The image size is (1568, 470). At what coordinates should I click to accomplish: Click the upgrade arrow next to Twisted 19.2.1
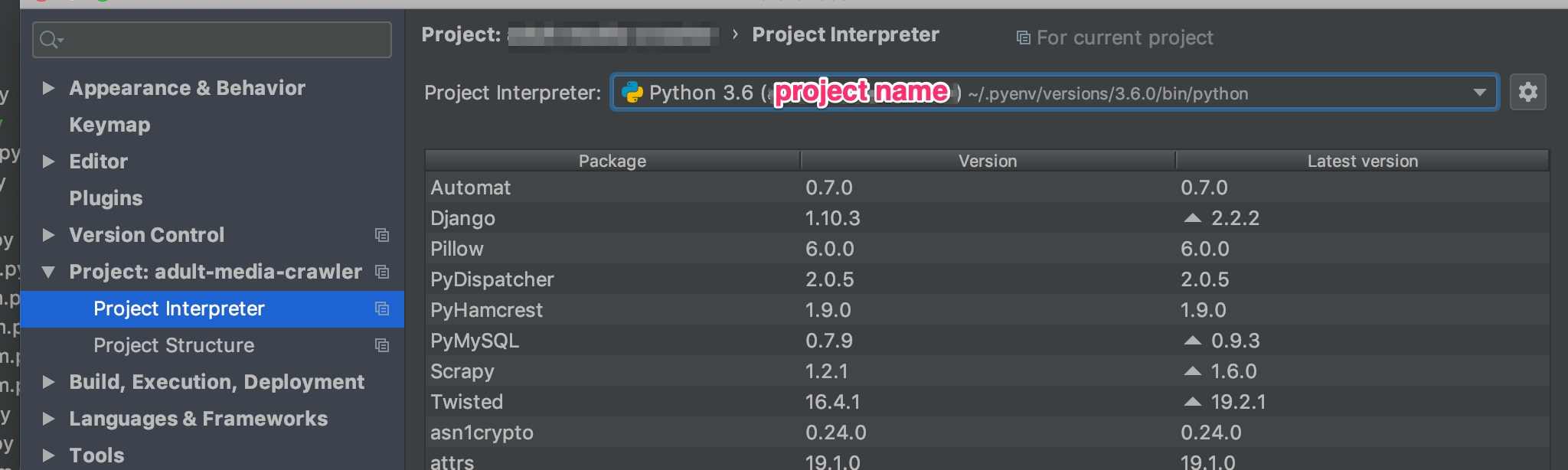tap(1192, 402)
